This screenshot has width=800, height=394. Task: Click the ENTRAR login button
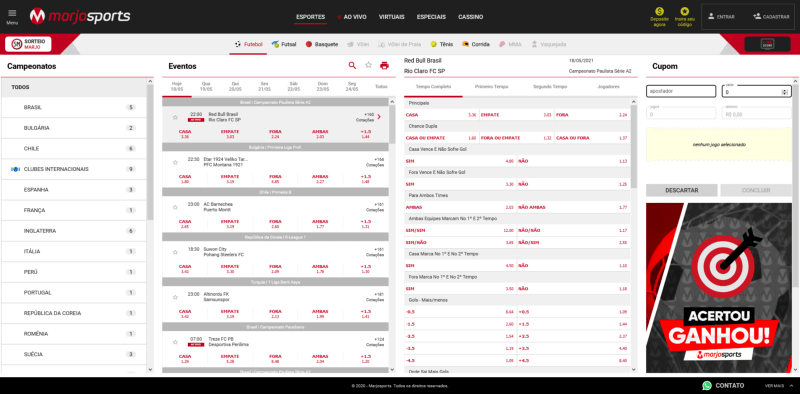point(721,17)
